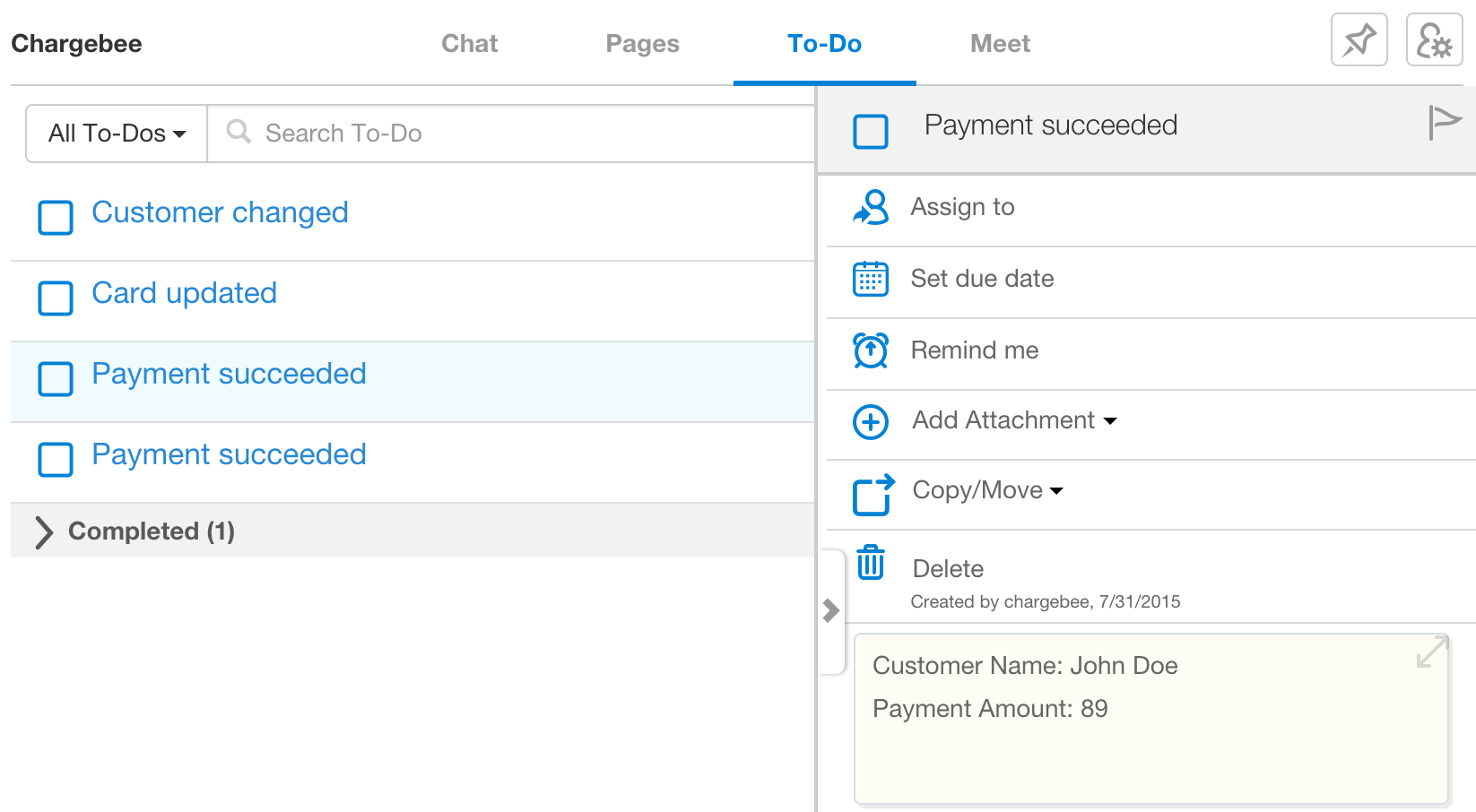Open the Add Attachment dropdown

pos(1014,420)
